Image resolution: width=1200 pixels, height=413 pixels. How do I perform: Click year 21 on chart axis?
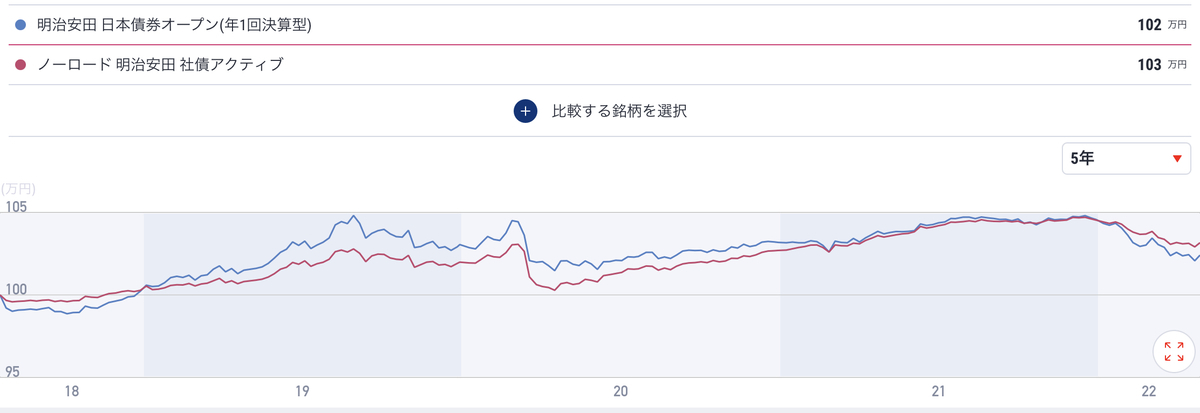938,390
